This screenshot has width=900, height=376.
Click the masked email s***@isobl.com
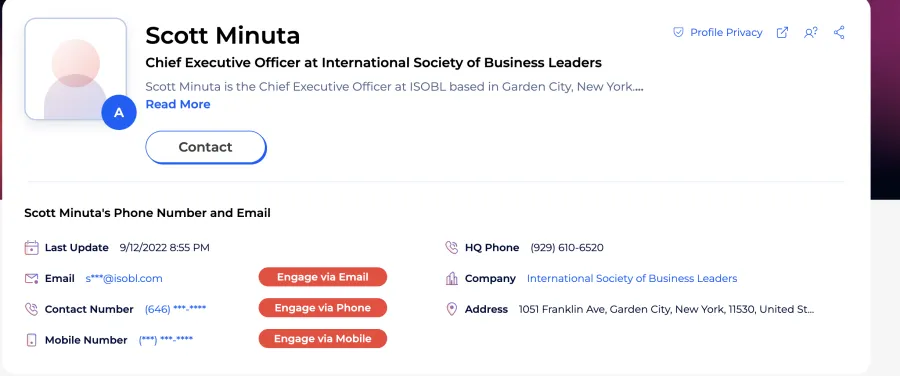coord(124,278)
